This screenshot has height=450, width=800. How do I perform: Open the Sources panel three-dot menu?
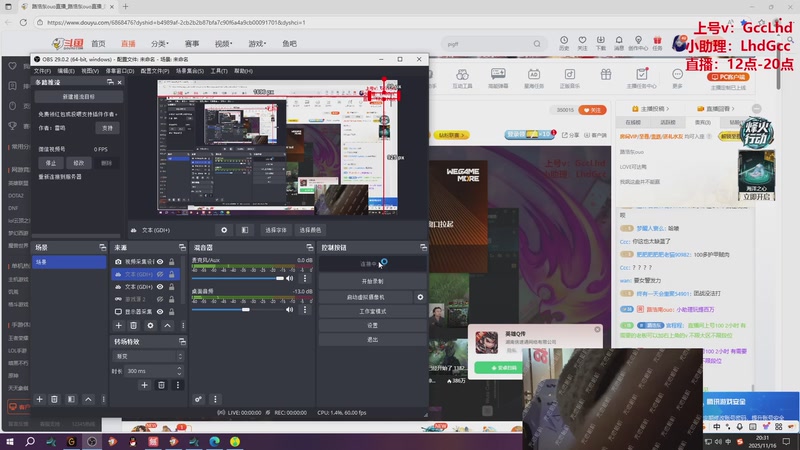point(183,326)
